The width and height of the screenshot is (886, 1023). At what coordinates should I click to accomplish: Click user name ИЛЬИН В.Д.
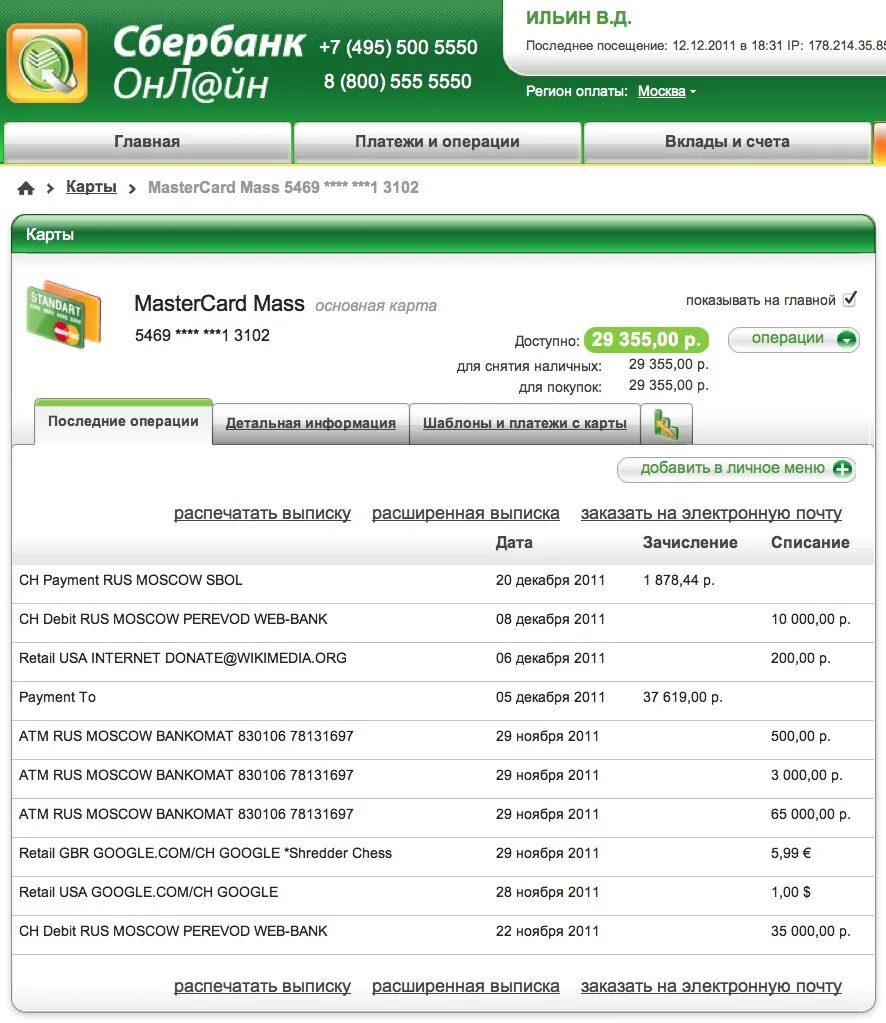click(x=579, y=18)
